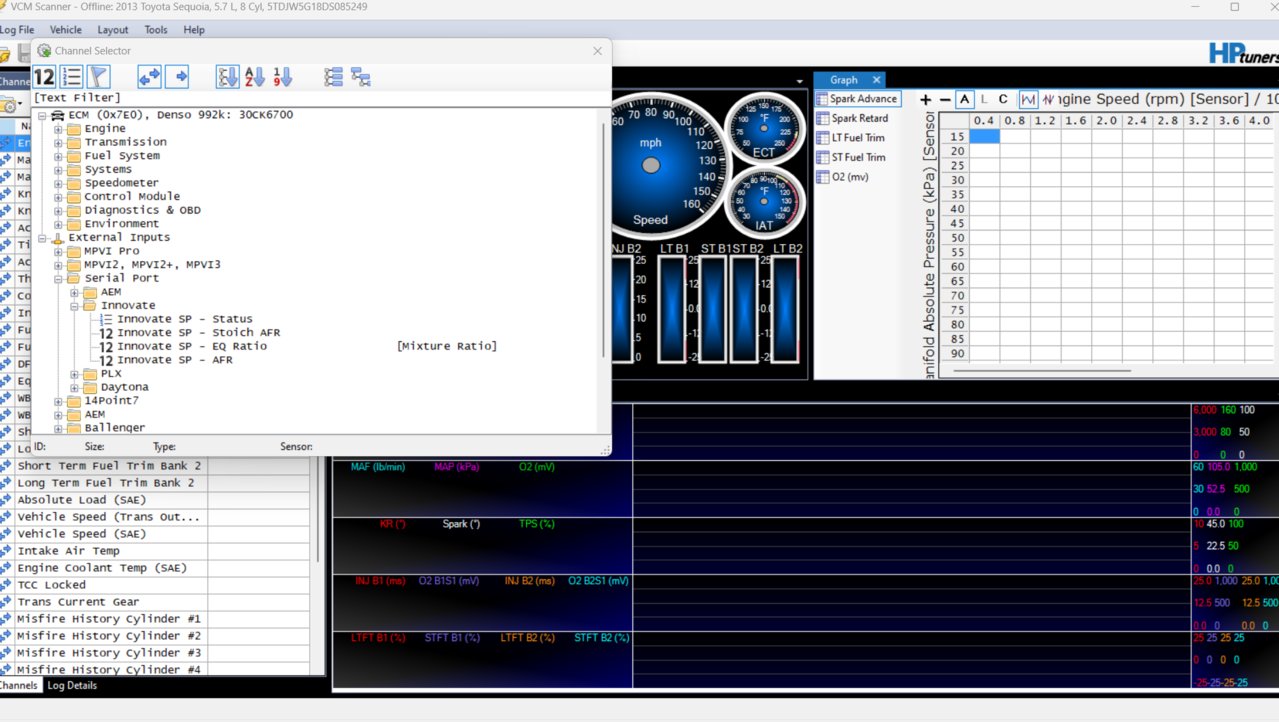Toggle the red zigzag plot icon in Graph toolbar
This screenshot has width=1279, height=722.
[1048, 99]
